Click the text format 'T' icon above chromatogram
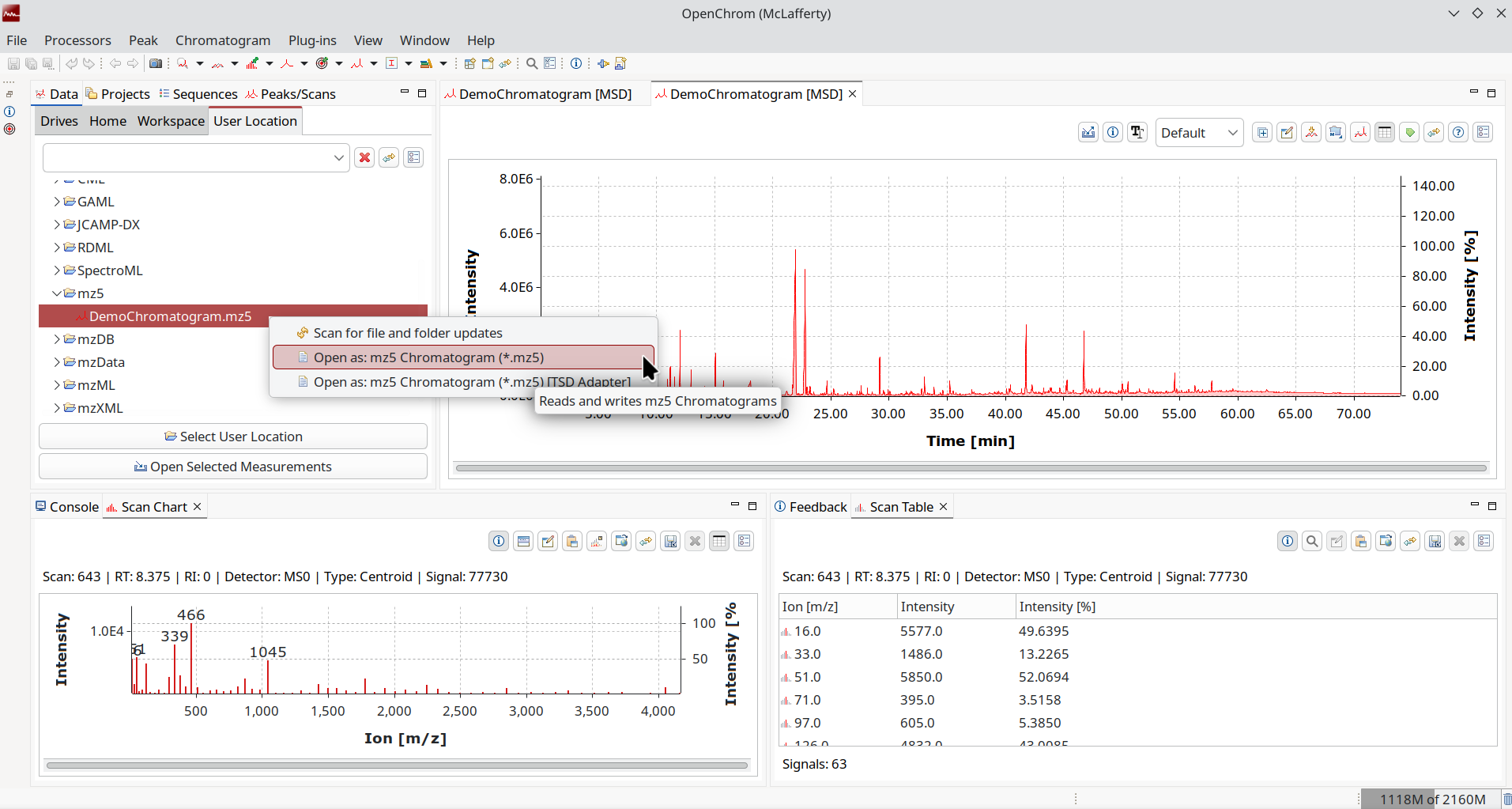1512x809 pixels. click(x=1137, y=133)
